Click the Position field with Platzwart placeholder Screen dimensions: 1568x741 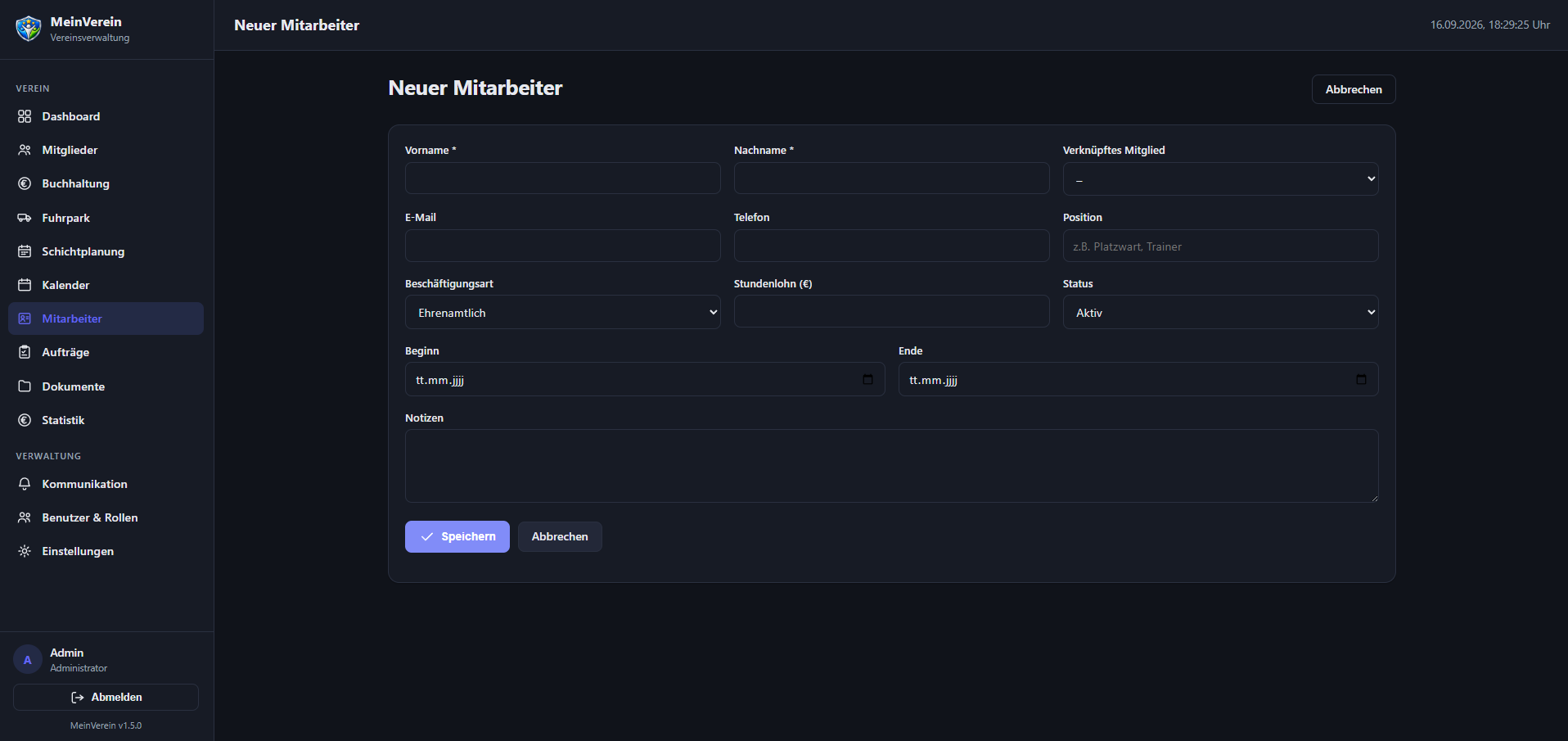point(1220,246)
